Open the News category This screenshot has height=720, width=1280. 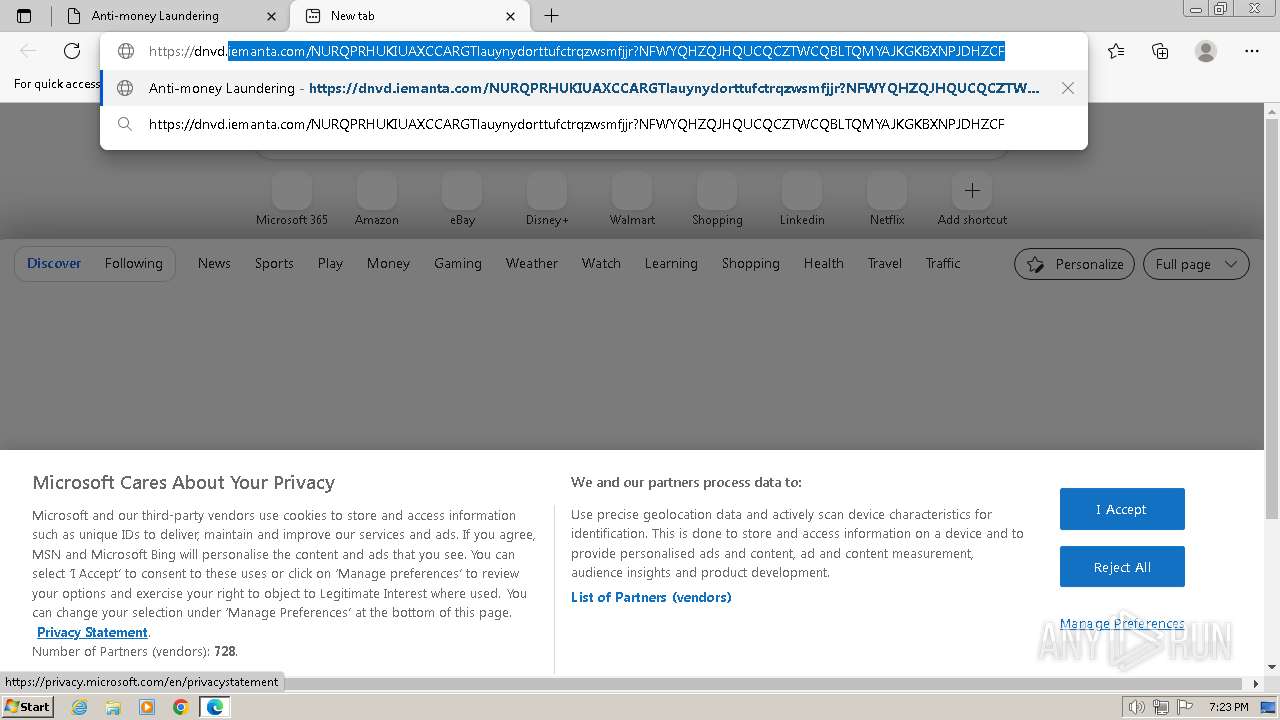214,263
